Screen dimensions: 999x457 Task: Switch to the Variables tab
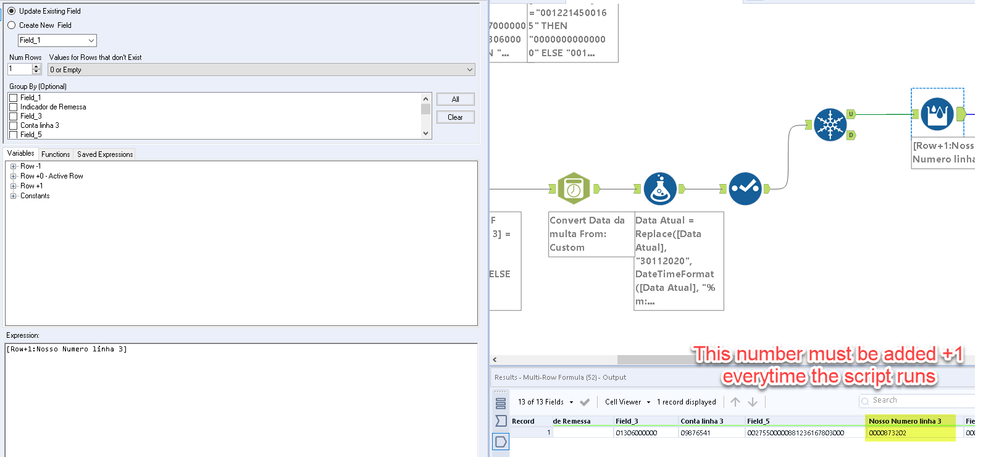[x=20, y=154]
